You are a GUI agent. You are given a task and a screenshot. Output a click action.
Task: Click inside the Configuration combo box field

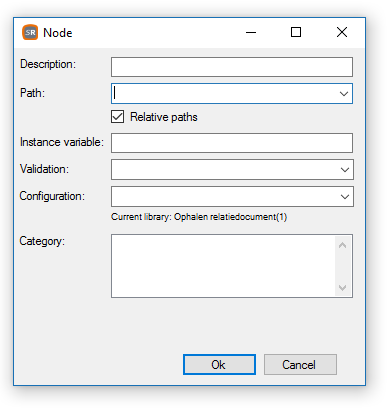point(224,197)
